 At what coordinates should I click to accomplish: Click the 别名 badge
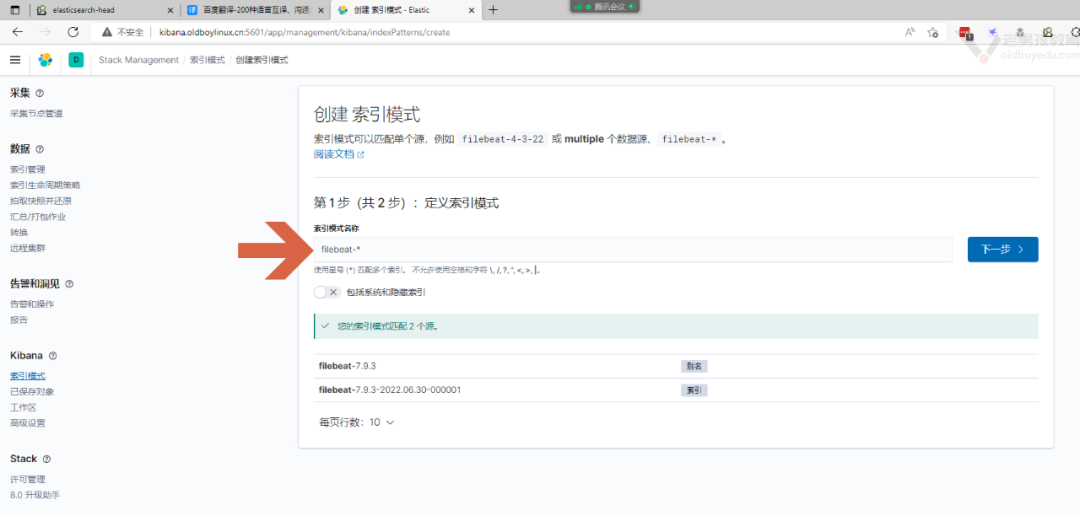tap(694, 367)
